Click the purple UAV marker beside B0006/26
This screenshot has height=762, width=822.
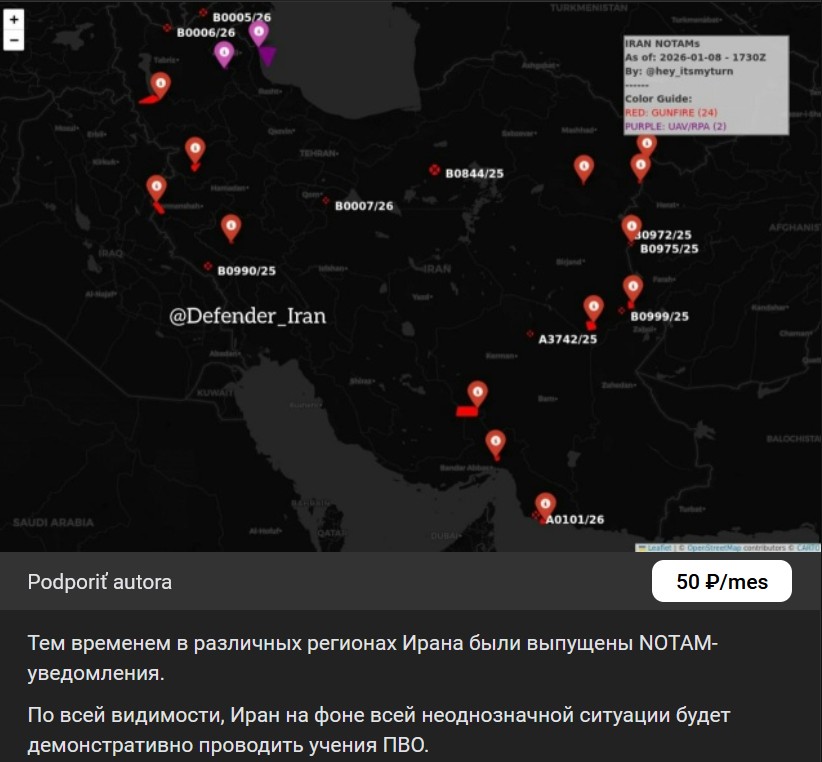pyautogui.click(x=224, y=53)
